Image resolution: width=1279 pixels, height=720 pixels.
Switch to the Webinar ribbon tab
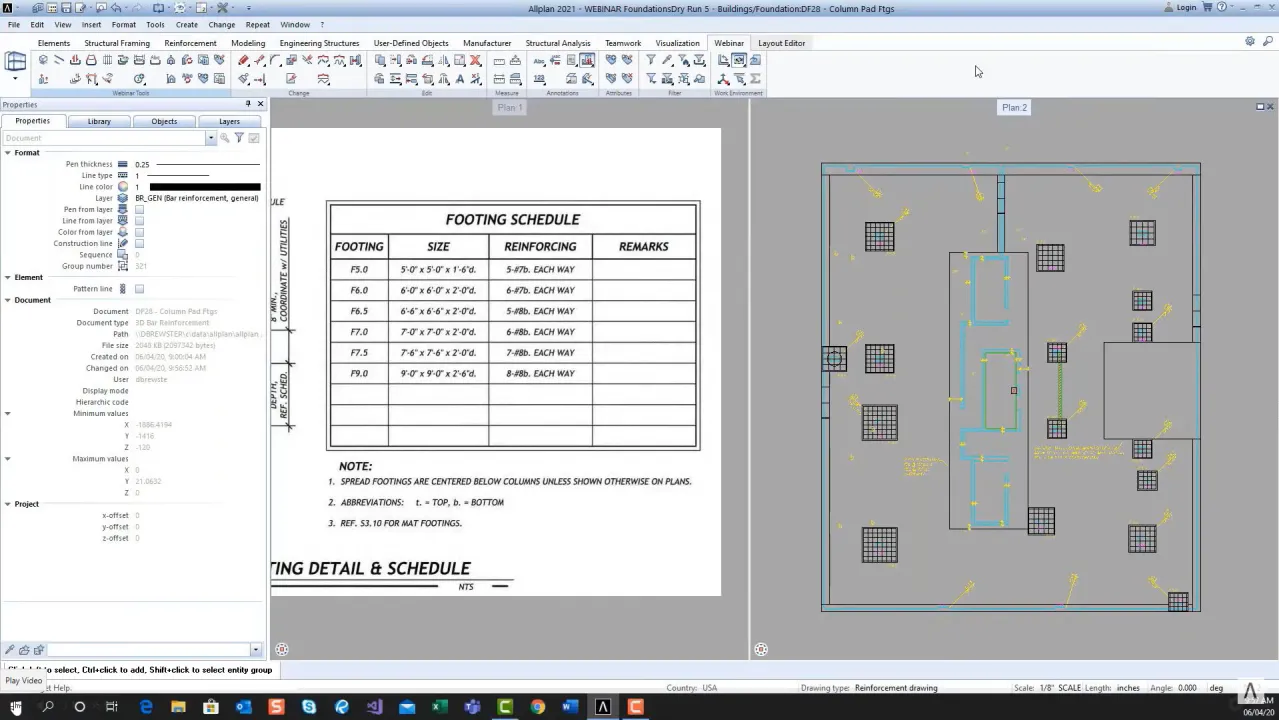coord(729,42)
